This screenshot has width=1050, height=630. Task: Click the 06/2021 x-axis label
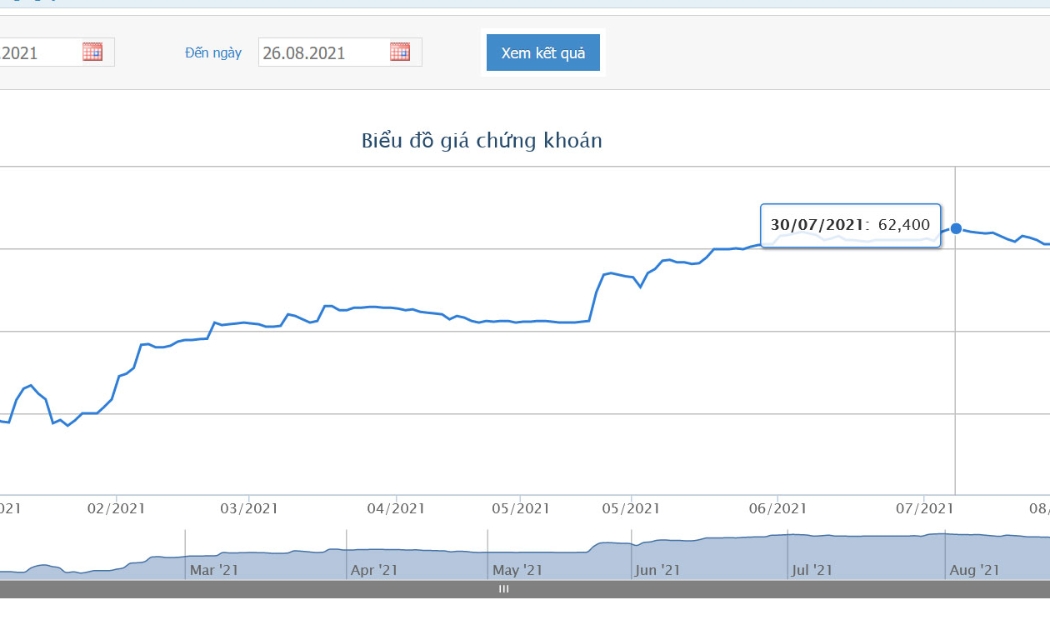777,509
